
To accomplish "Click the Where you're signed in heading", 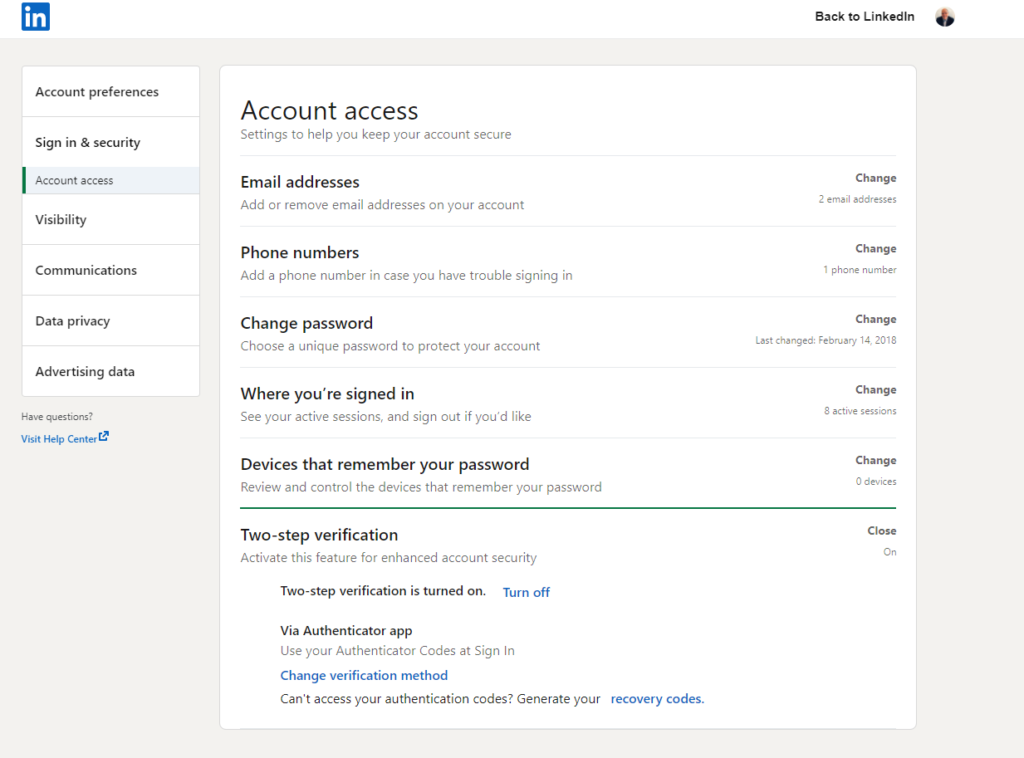I will tap(327, 394).
